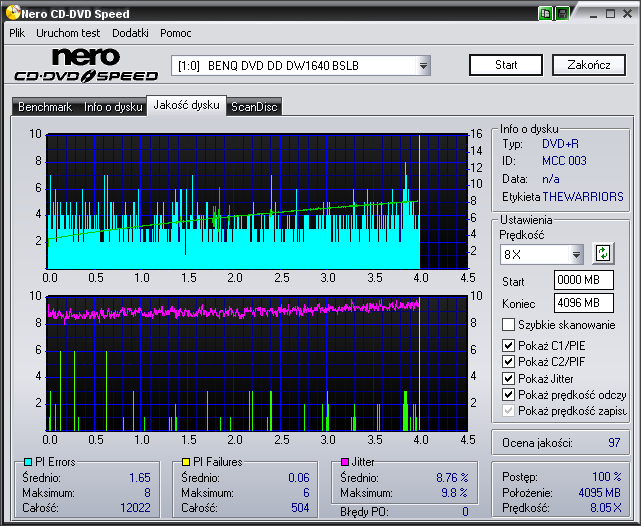Open the BENQ DVD drive selection dropdown
The width and height of the screenshot is (641, 526).
tap(423, 66)
